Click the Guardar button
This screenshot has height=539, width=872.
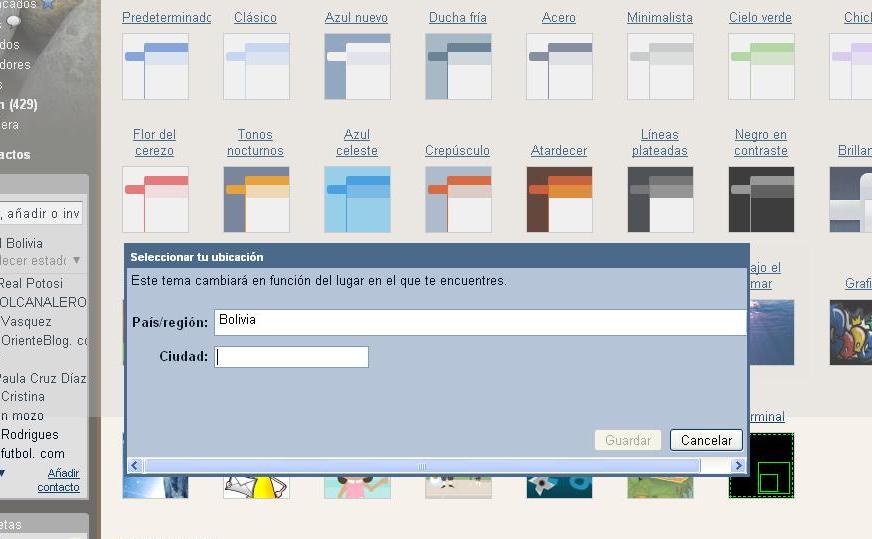[628, 440]
